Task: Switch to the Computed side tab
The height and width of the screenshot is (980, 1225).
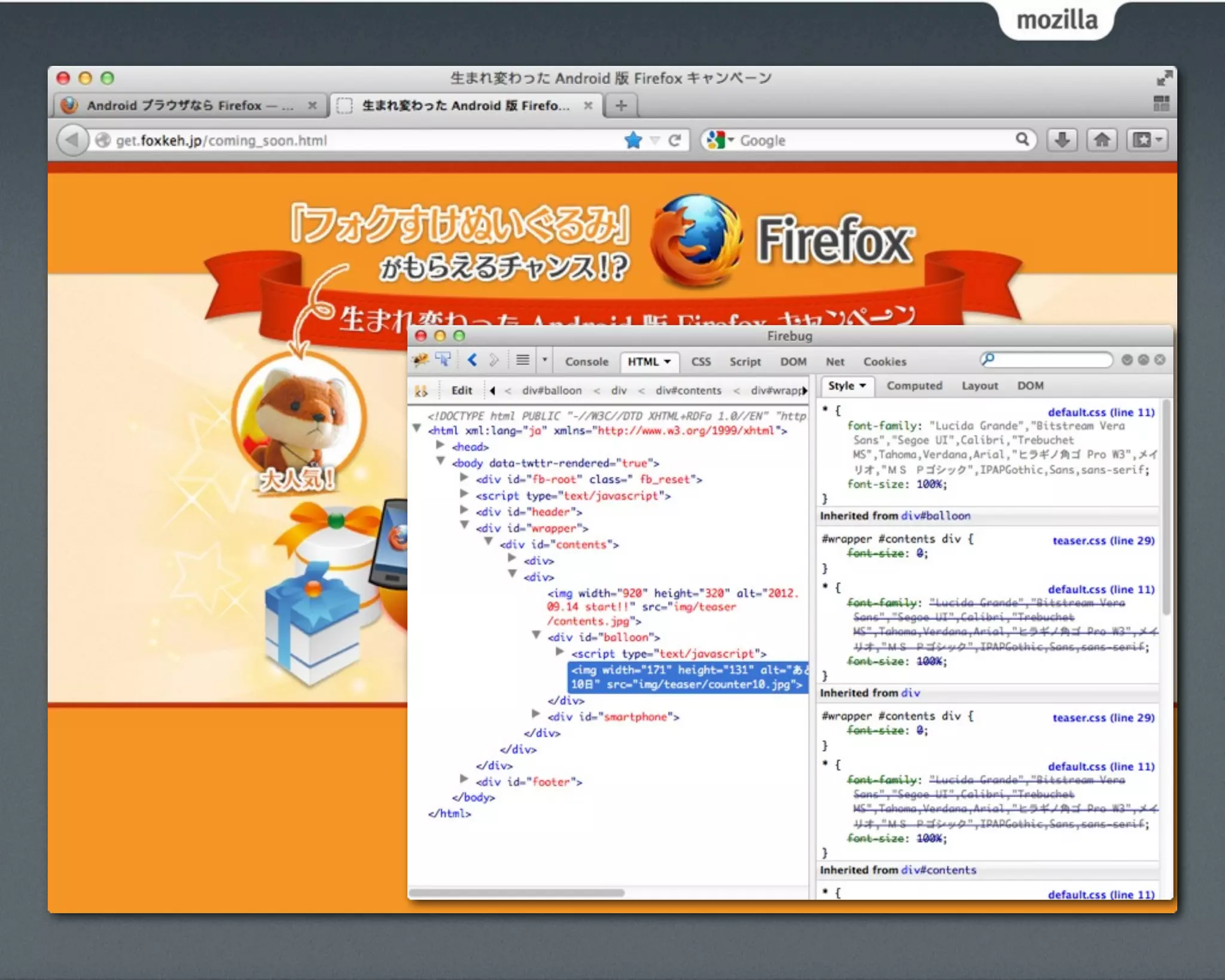Action: [x=914, y=386]
